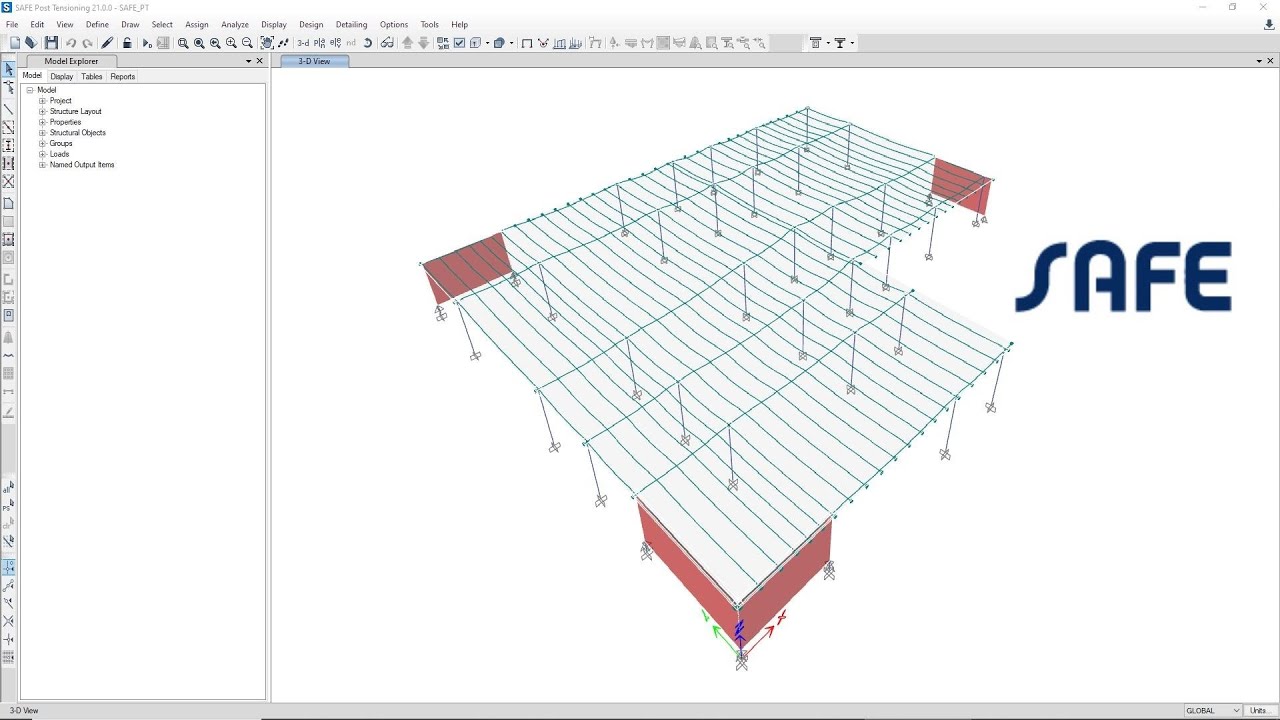Click the New Model icon
The width and height of the screenshot is (1280, 720).
pyautogui.click(x=15, y=43)
